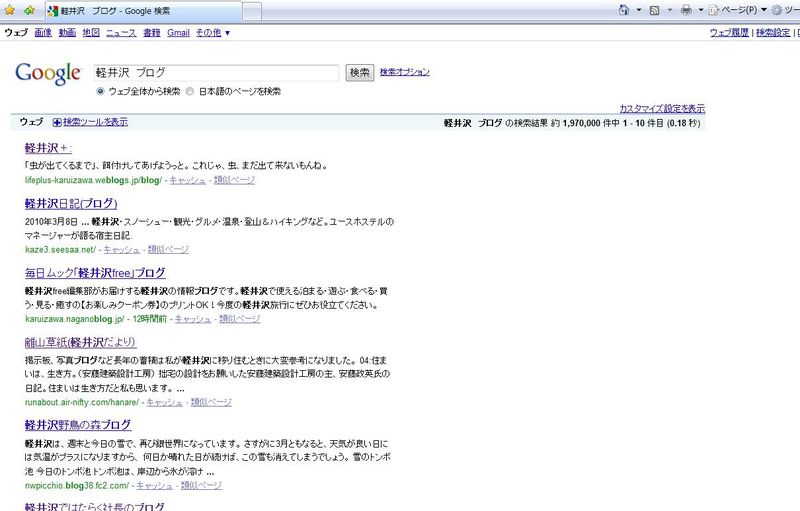Open カスタマイズ設定を表示 link
Viewport: 800px width, 511px height.
[662, 108]
